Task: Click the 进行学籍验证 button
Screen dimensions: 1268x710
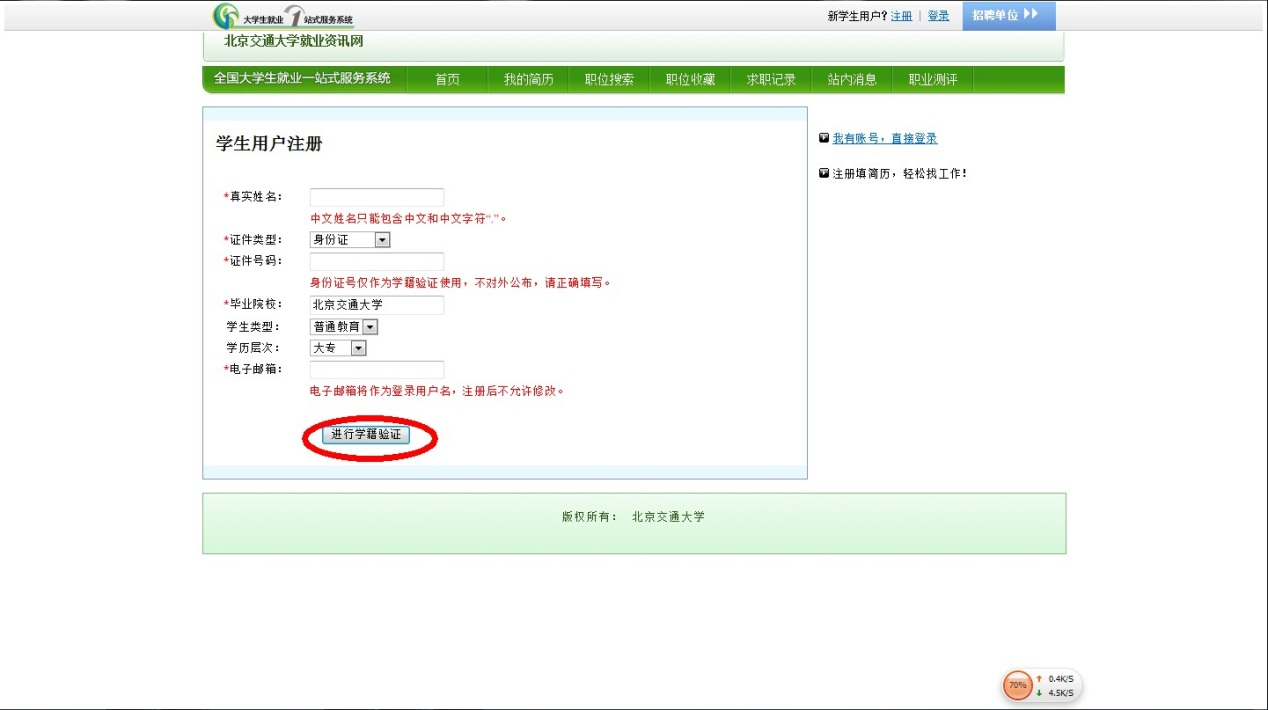Action: pyautogui.click(x=366, y=435)
